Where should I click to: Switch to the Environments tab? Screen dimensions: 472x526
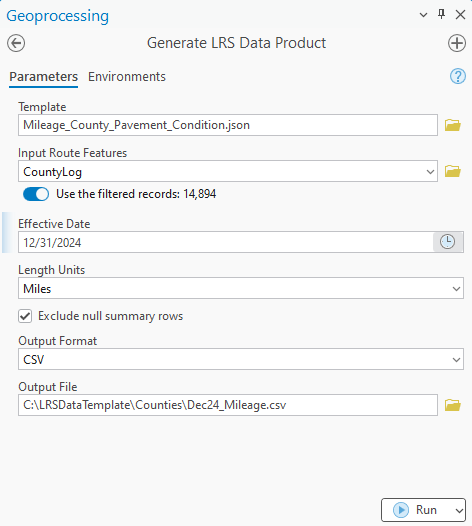127,77
